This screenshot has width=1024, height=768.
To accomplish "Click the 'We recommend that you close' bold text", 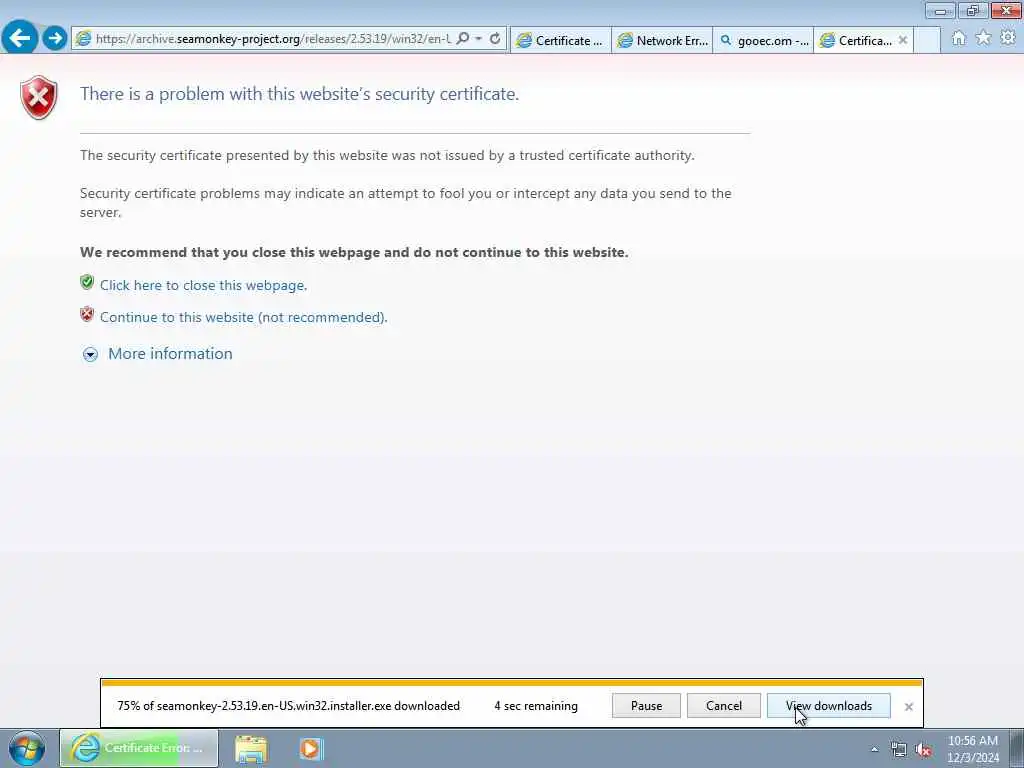I will click(354, 252).
